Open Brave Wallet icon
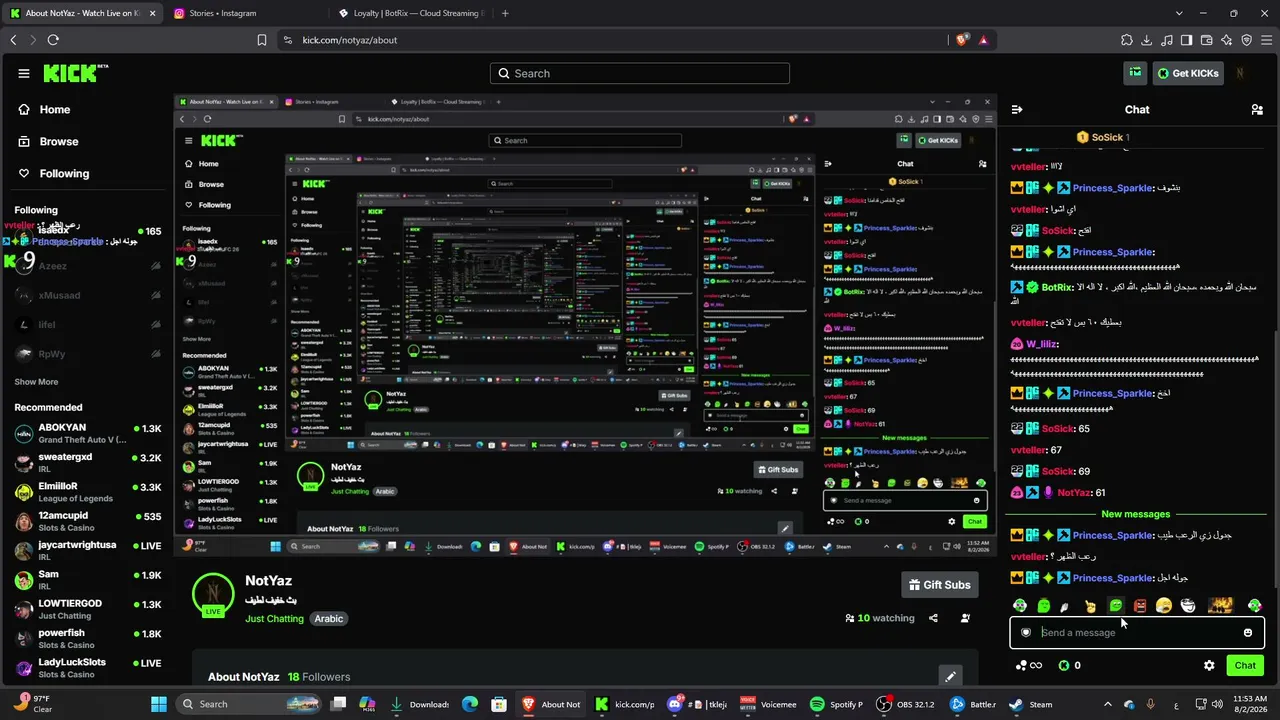Screen dimensions: 1280x720 (x=1207, y=40)
